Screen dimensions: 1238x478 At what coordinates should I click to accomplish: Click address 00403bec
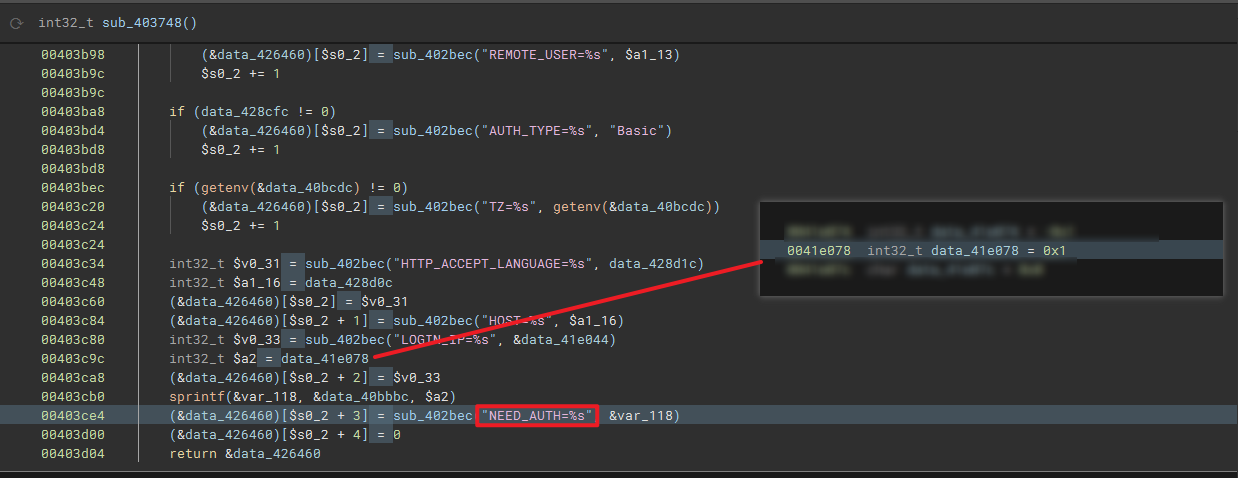[72, 188]
